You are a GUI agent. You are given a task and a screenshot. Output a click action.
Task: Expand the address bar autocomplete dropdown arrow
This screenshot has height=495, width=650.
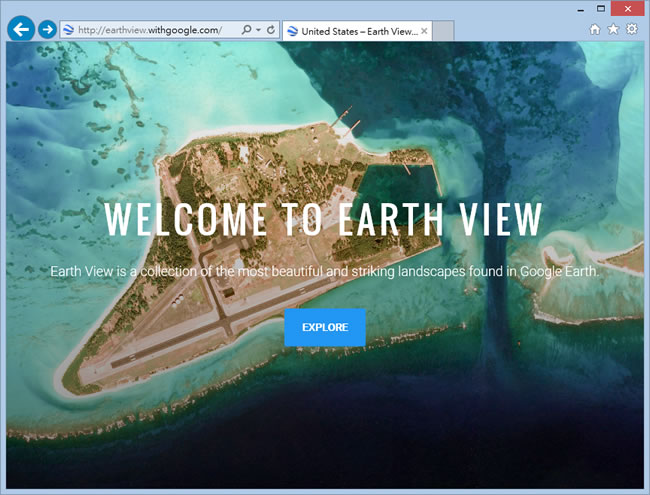pyautogui.click(x=258, y=31)
